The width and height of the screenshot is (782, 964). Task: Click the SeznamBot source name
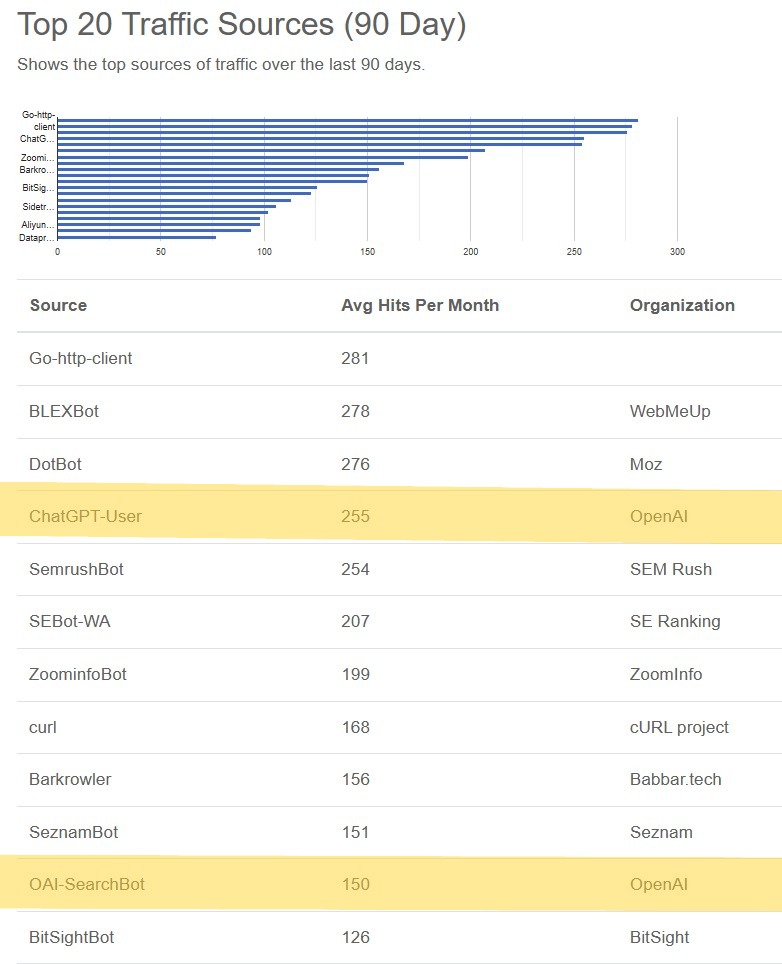coord(74,832)
